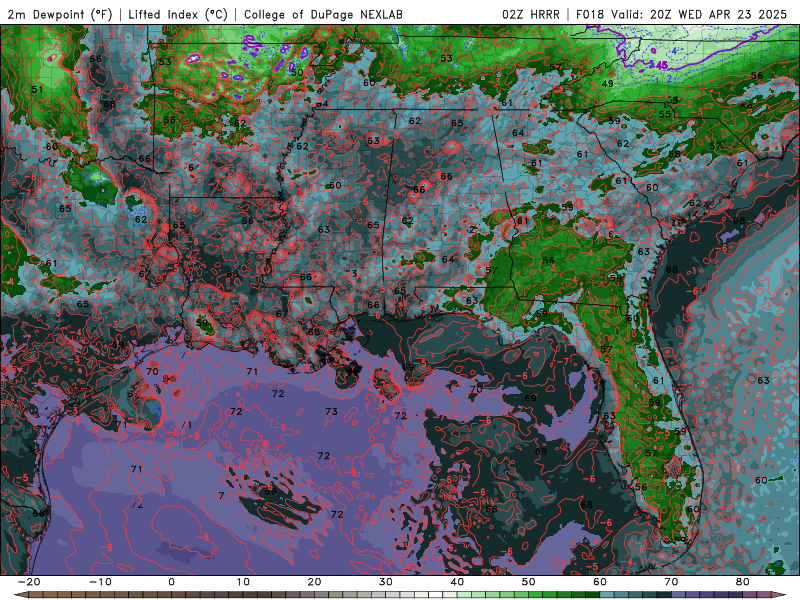Screen dimensions: 800x600
Task: Click the dewpoint value 73 in the Gulf
Action: (332, 411)
